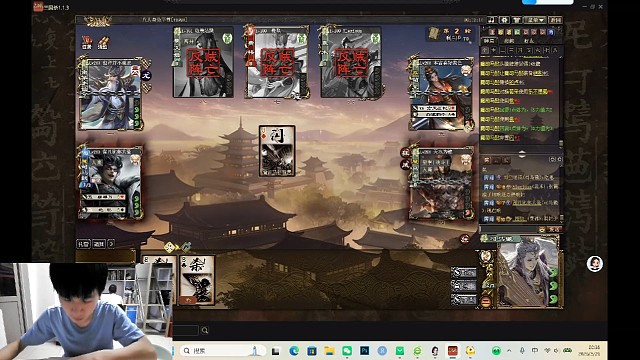
Task: Click the third equipment slot button
Action: 464,300
